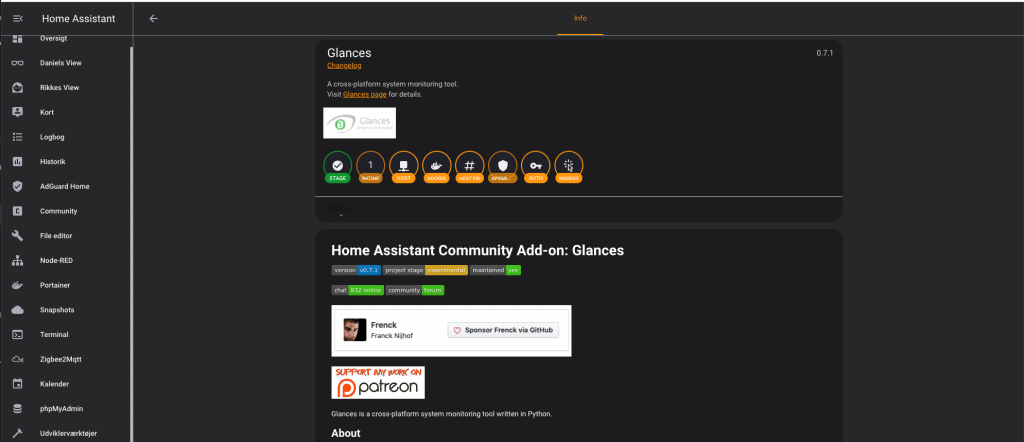Screen dimensions: 1024x442
Task: Click the About heading text
Action: pyautogui.click(x=345, y=433)
